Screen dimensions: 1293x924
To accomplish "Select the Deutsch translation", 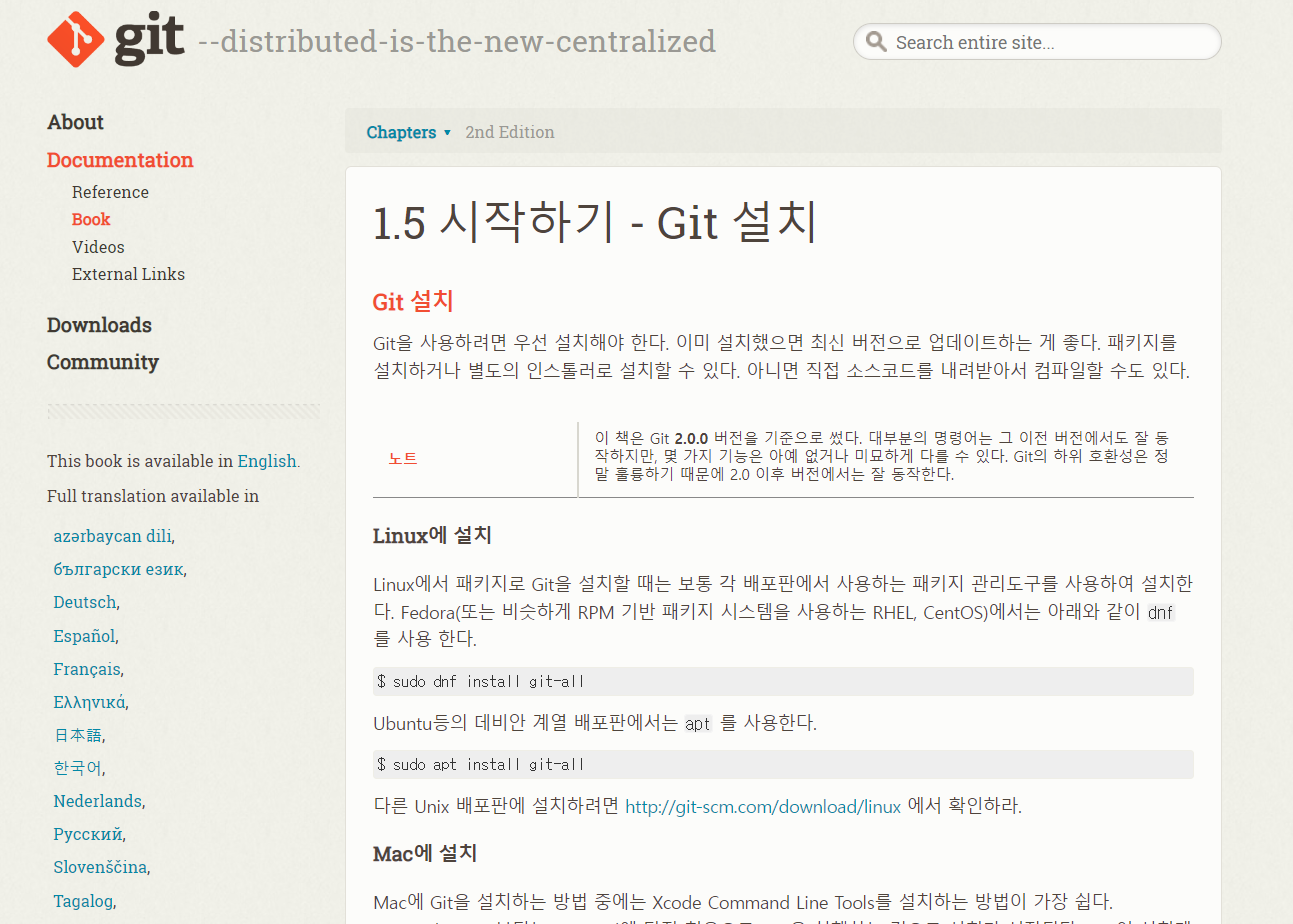I will point(85,602).
